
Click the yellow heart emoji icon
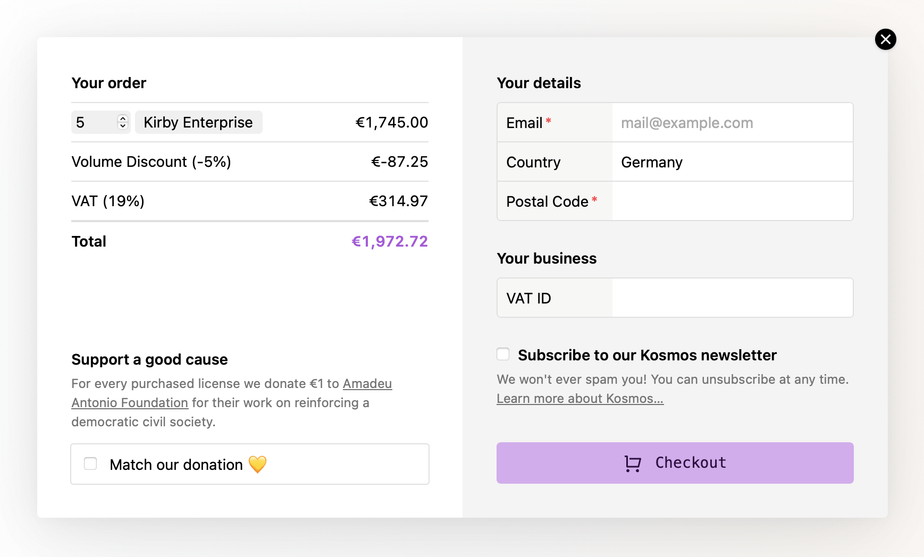257,464
